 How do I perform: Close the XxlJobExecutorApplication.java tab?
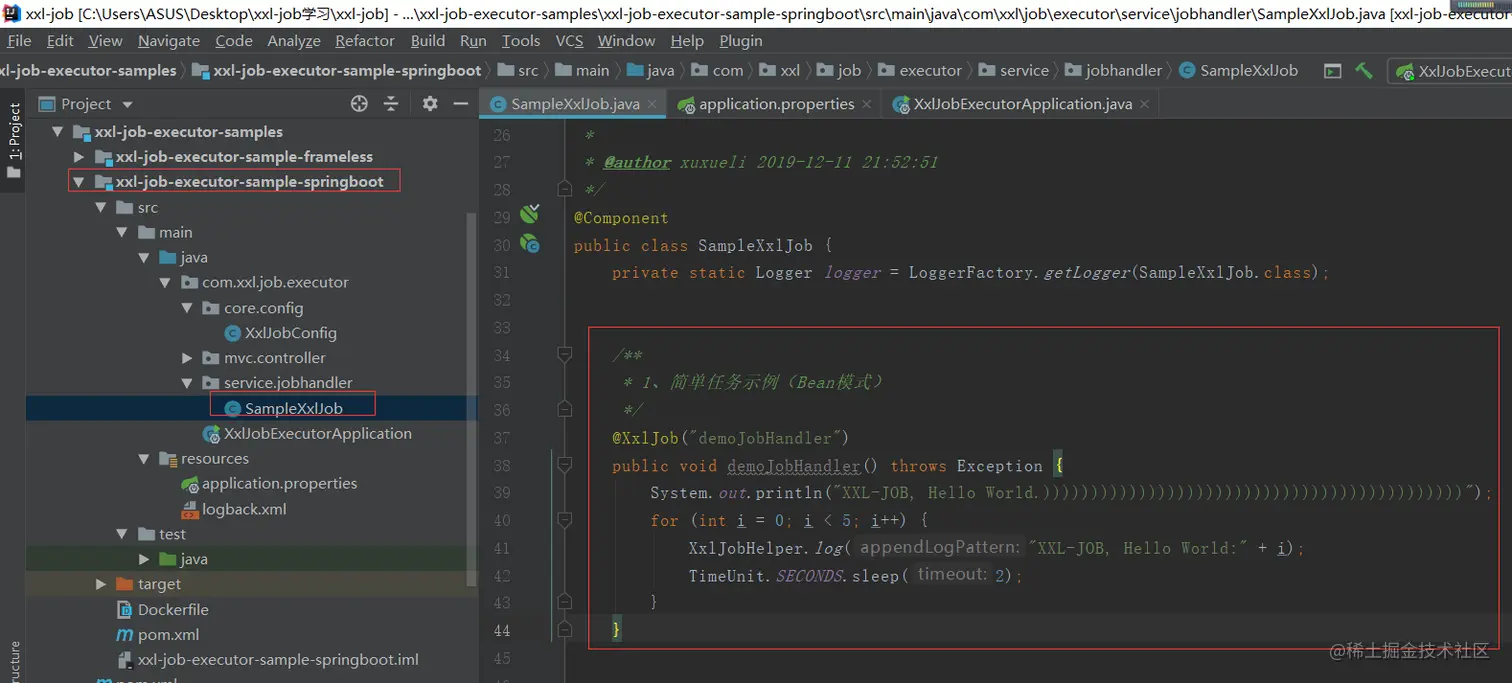pyautogui.click(x=1144, y=104)
